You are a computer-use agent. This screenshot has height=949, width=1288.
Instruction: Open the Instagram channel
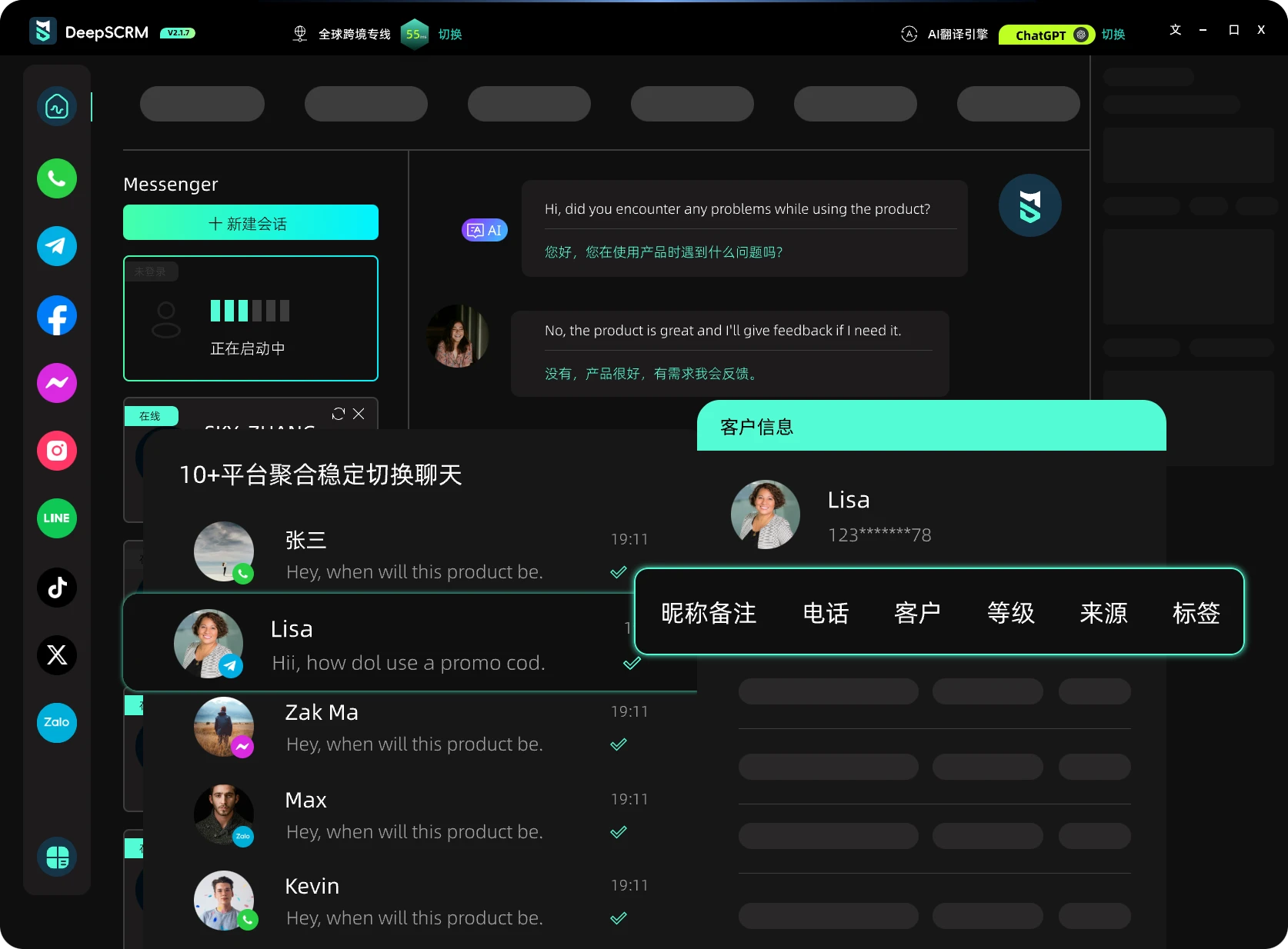(x=56, y=451)
